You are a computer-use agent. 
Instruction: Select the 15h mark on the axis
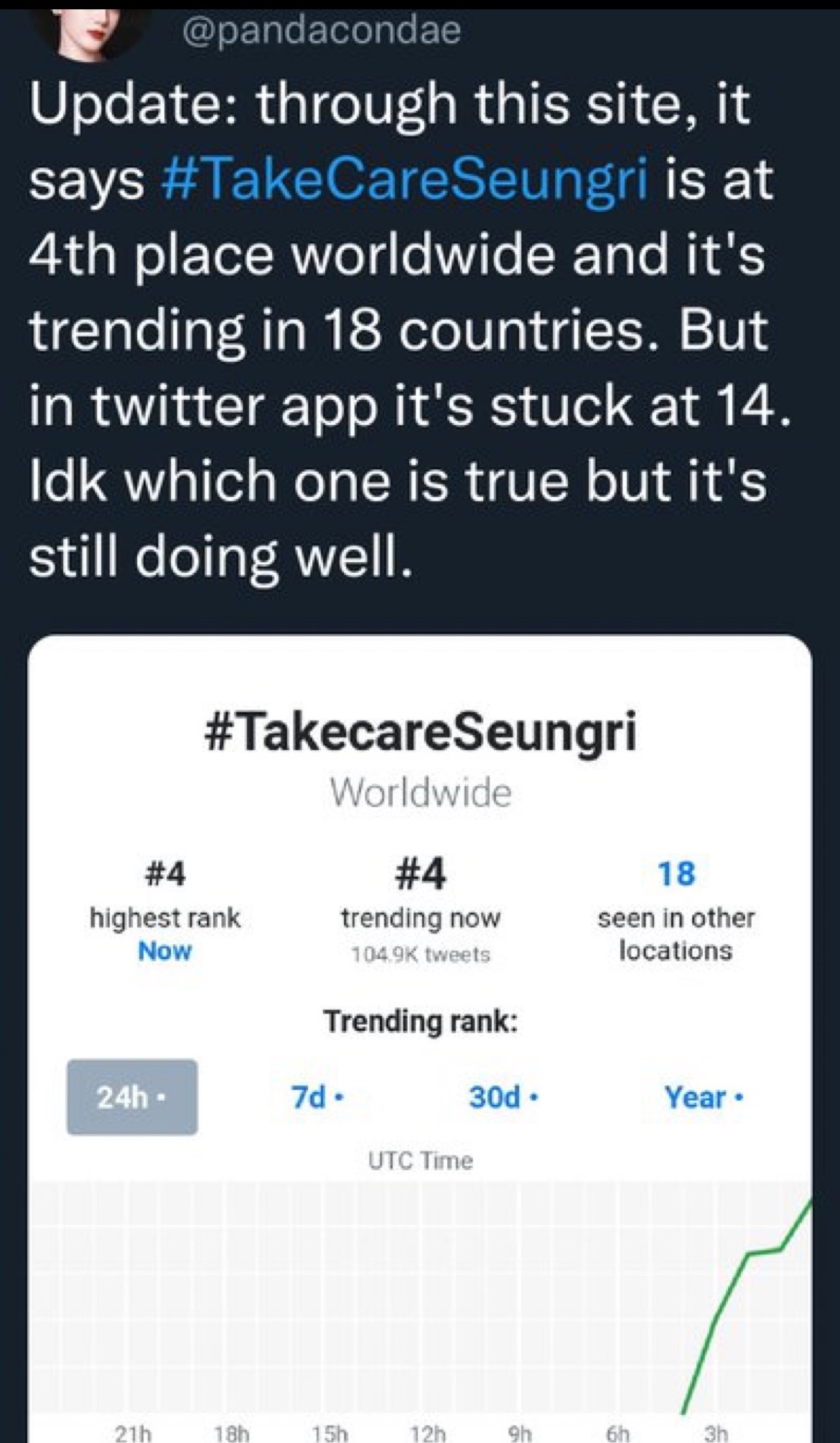329,1434
